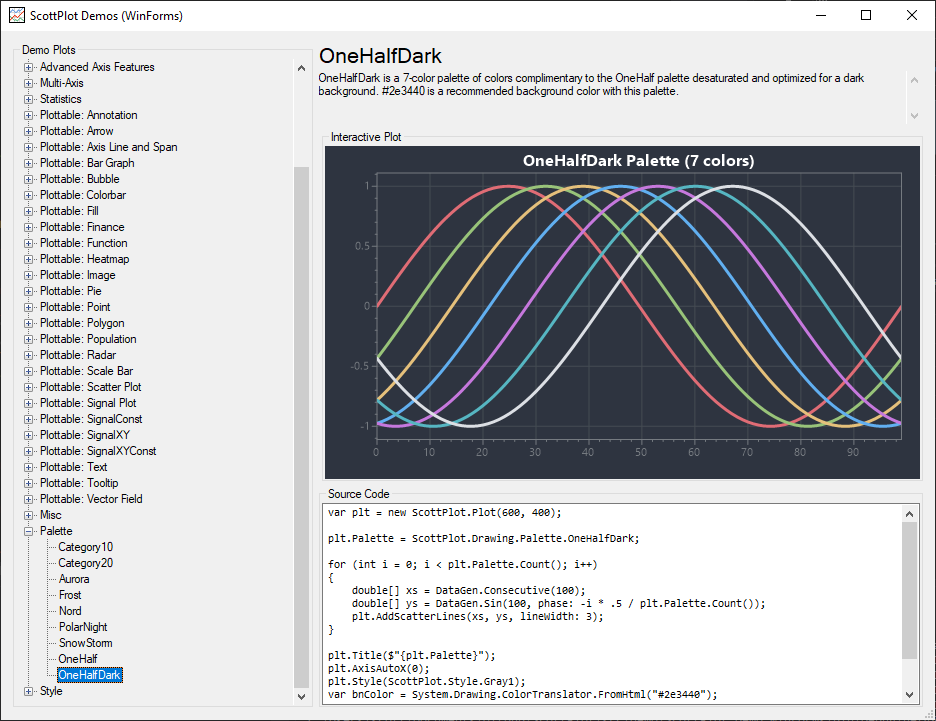This screenshot has height=721, width=936.
Task: Expand the Style tree node
Action: (28, 691)
